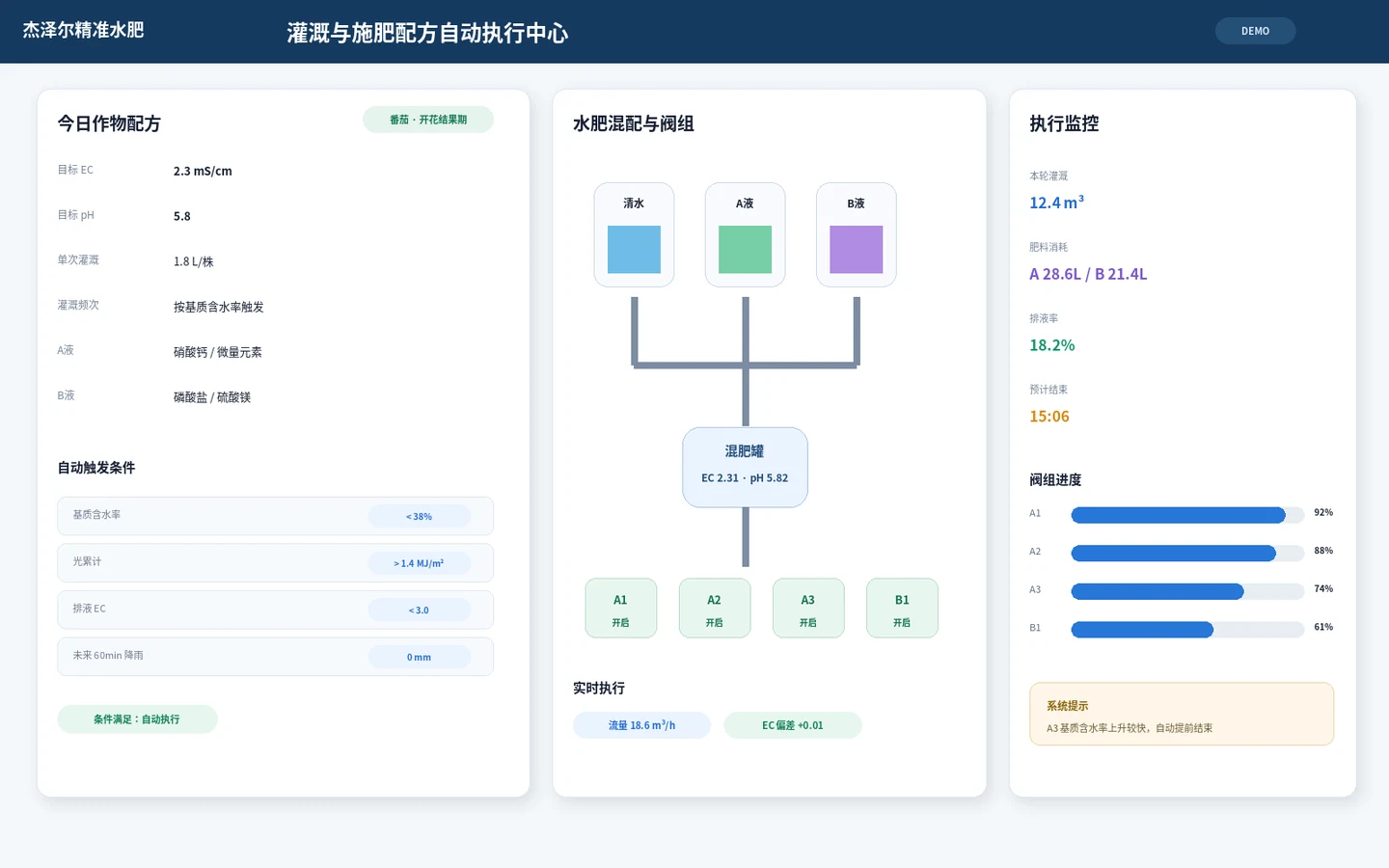The image size is (1389, 868).
Task: Open the 系统提示 alert box
Action: (1182, 715)
